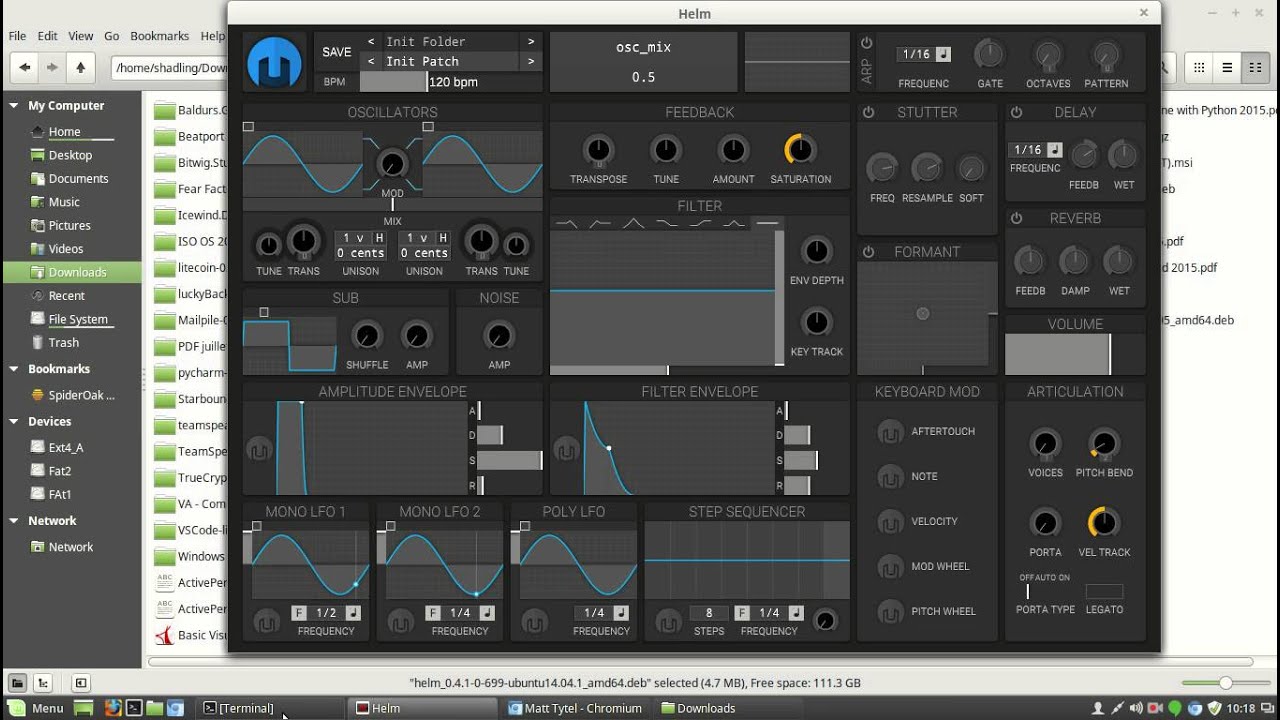The height and width of the screenshot is (720, 1280).
Task: Click the Volume slider
Action: (x=1075, y=355)
